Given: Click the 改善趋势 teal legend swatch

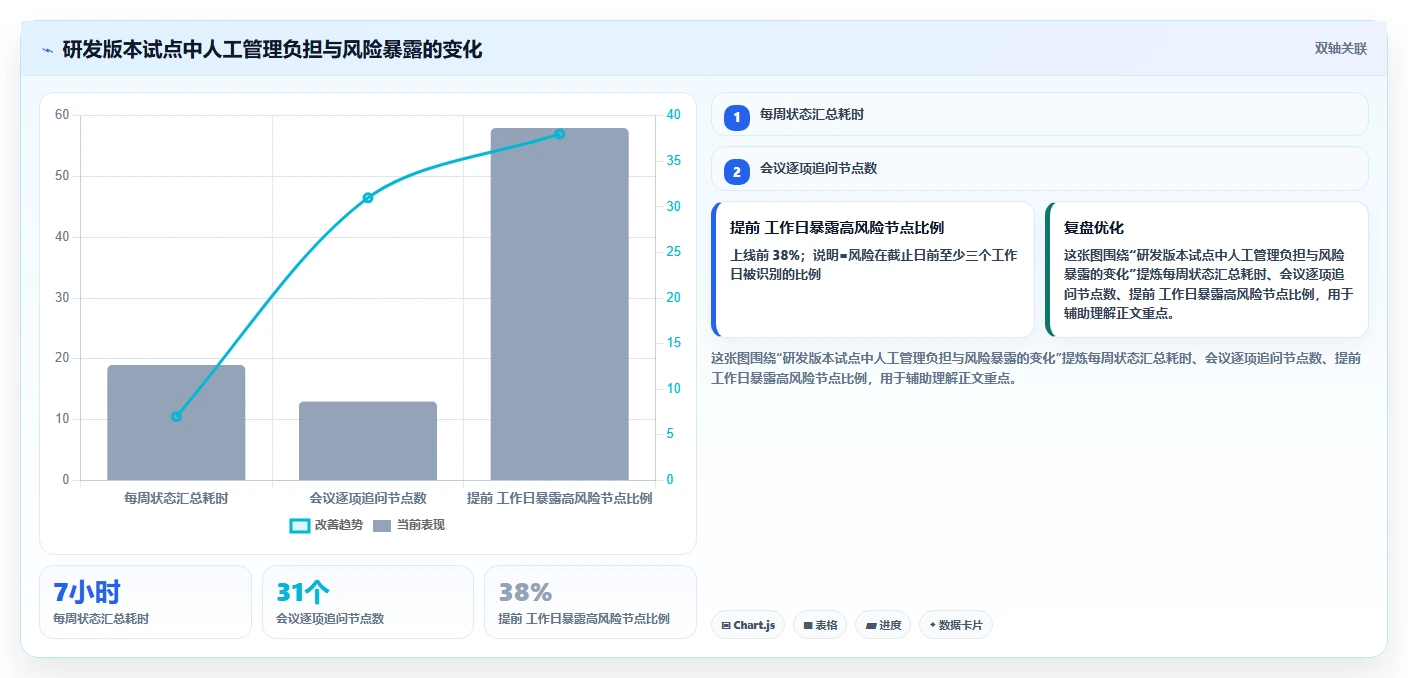Looking at the screenshot, I should 299,526.
